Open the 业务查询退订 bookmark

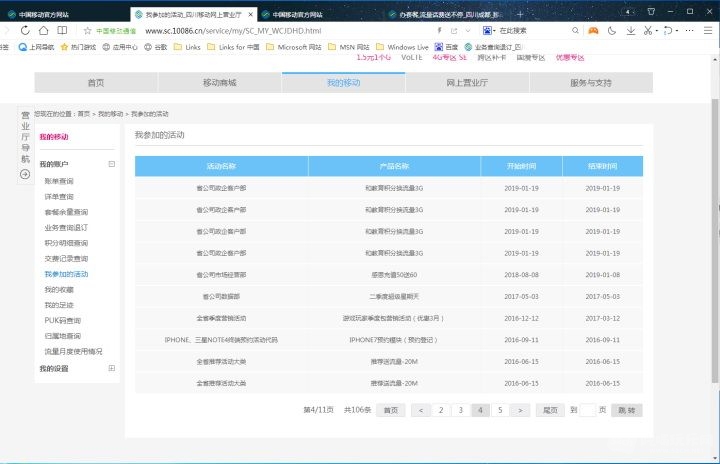(x=493, y=47)
